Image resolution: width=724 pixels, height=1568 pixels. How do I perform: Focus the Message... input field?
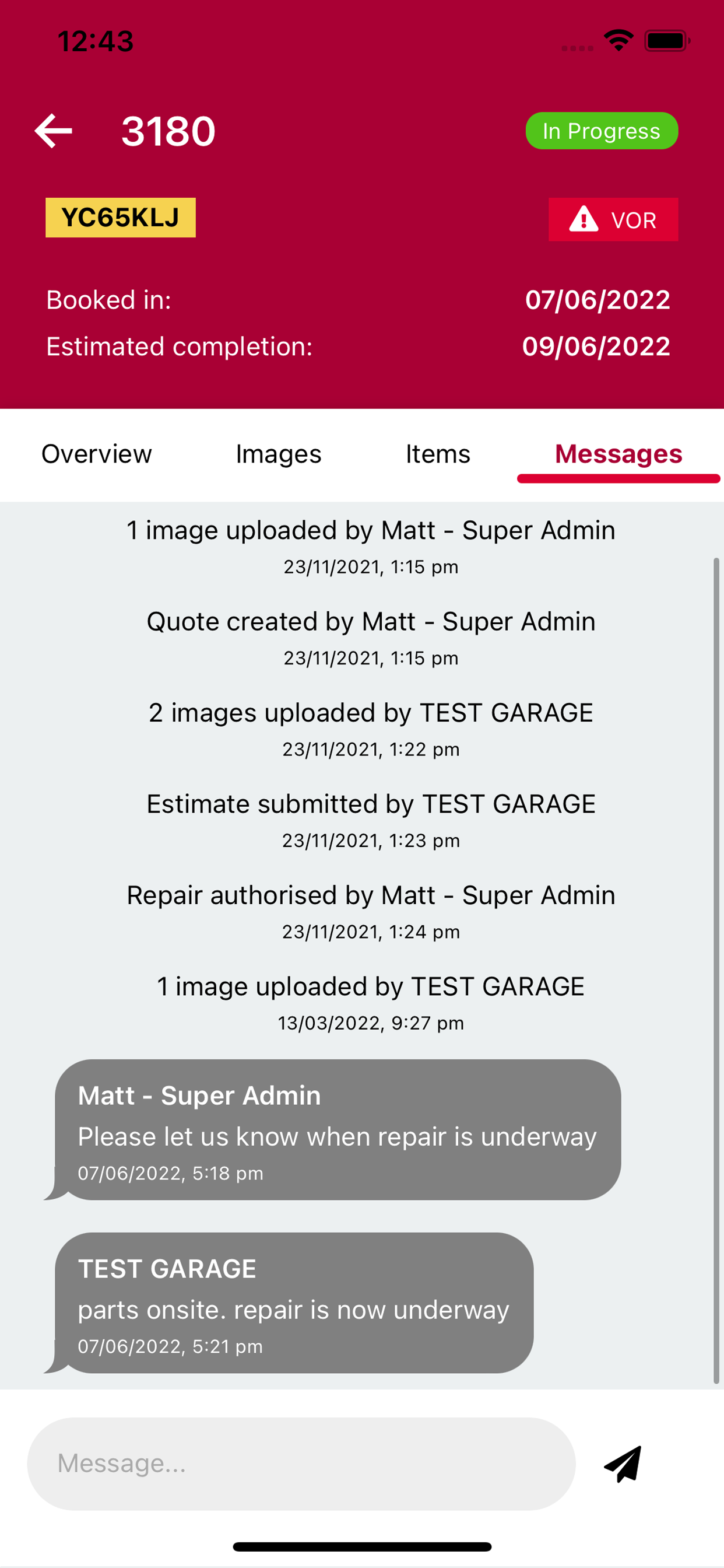pos(301,1464)
